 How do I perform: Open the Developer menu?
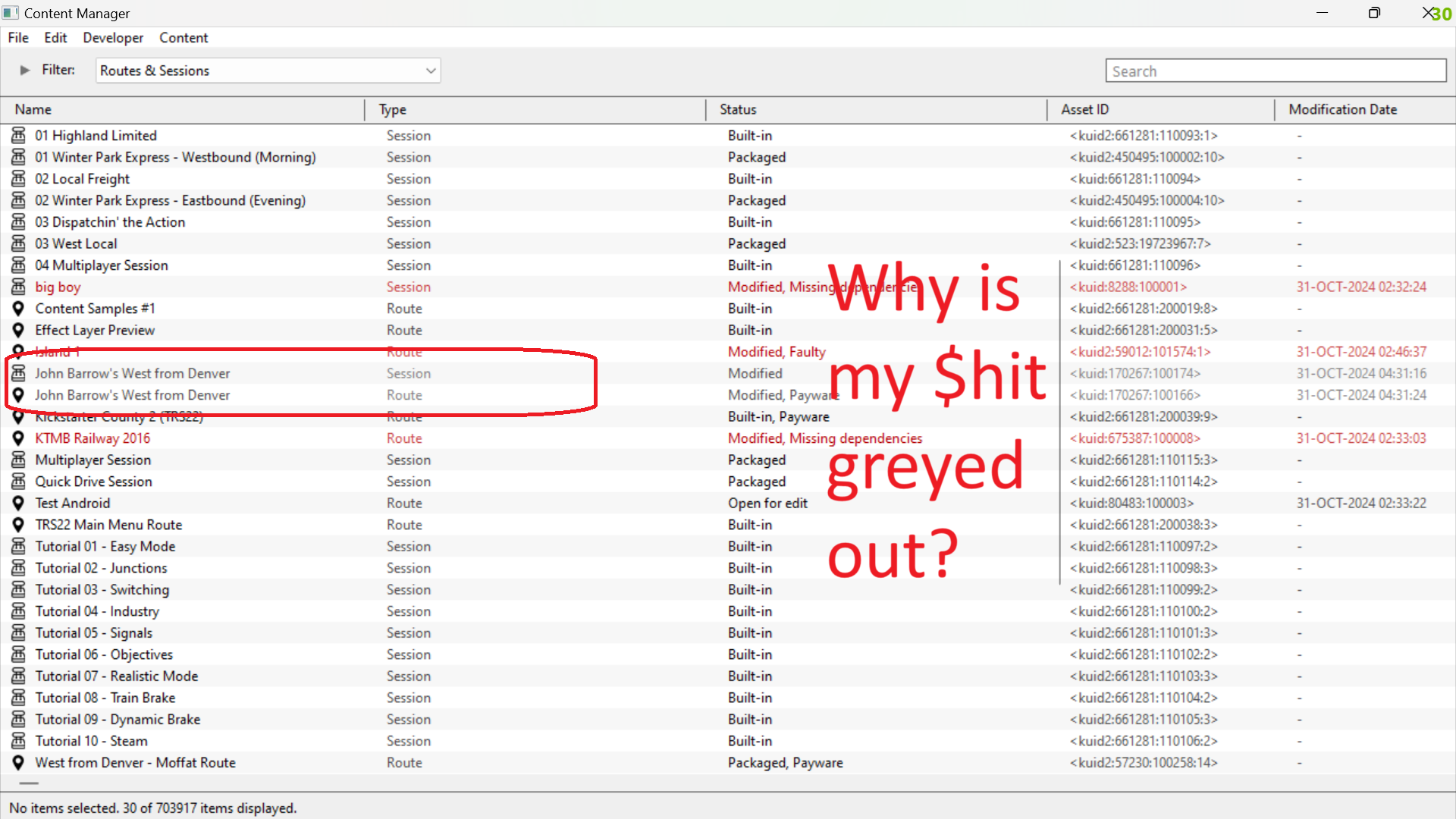(x=113, y=38)
